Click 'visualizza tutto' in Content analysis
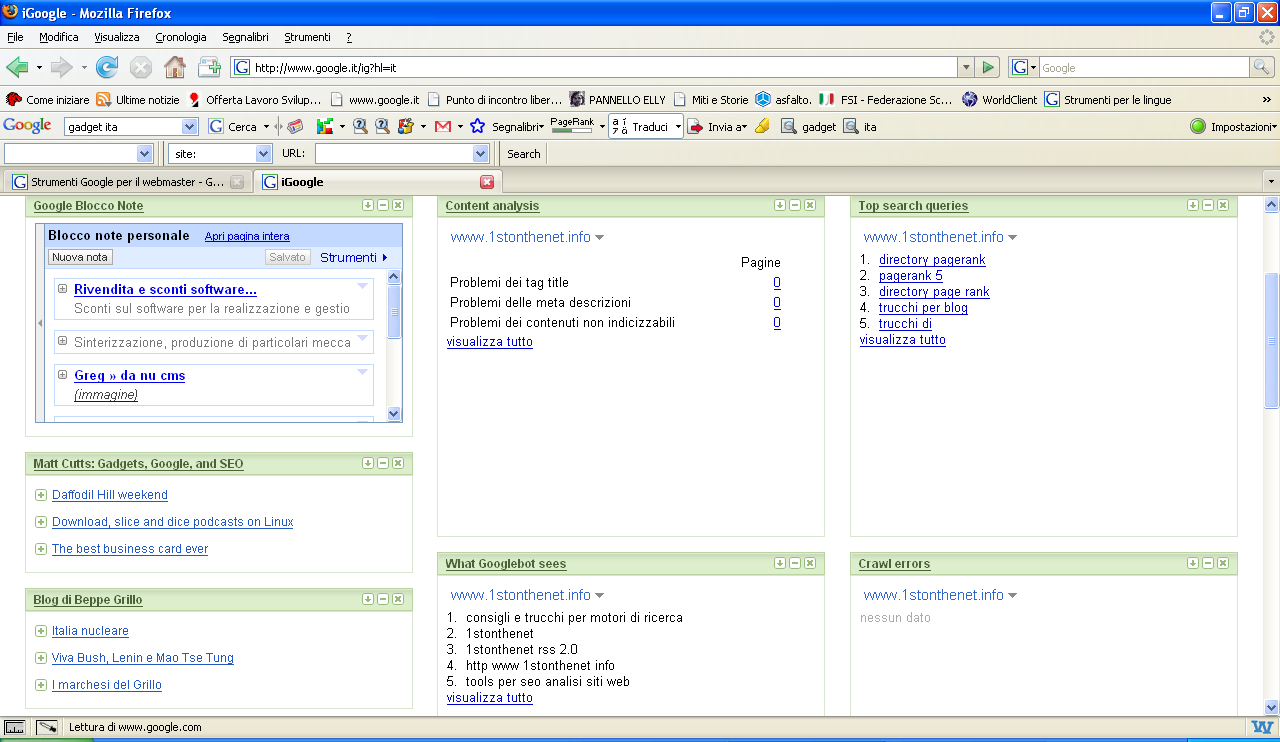 (490, 342)
